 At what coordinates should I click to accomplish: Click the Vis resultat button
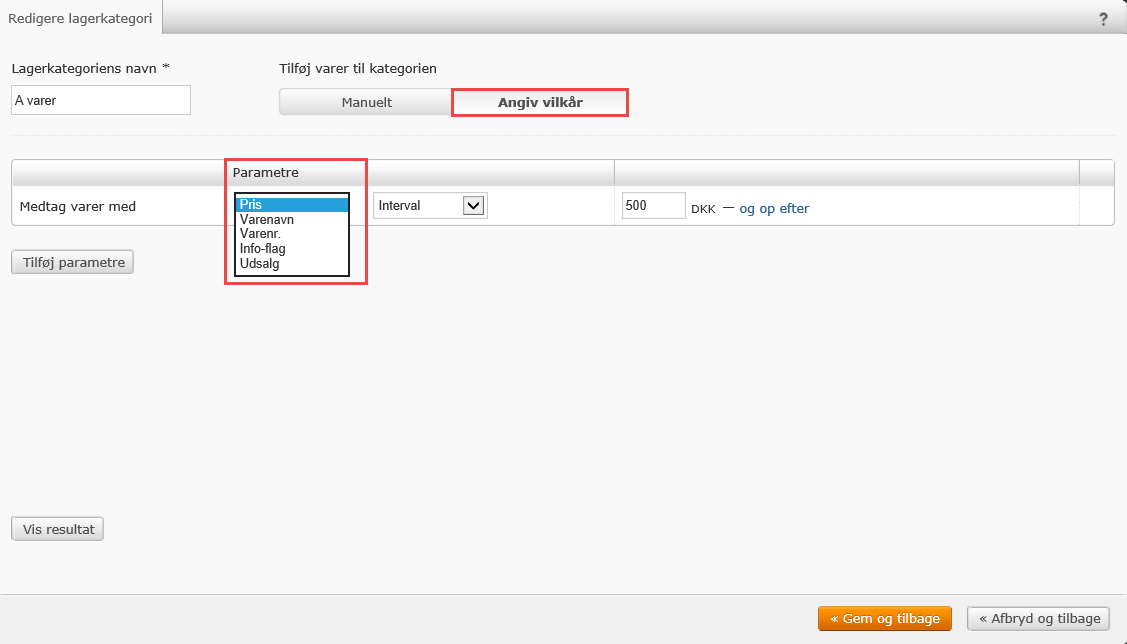(x=57, y=529)
